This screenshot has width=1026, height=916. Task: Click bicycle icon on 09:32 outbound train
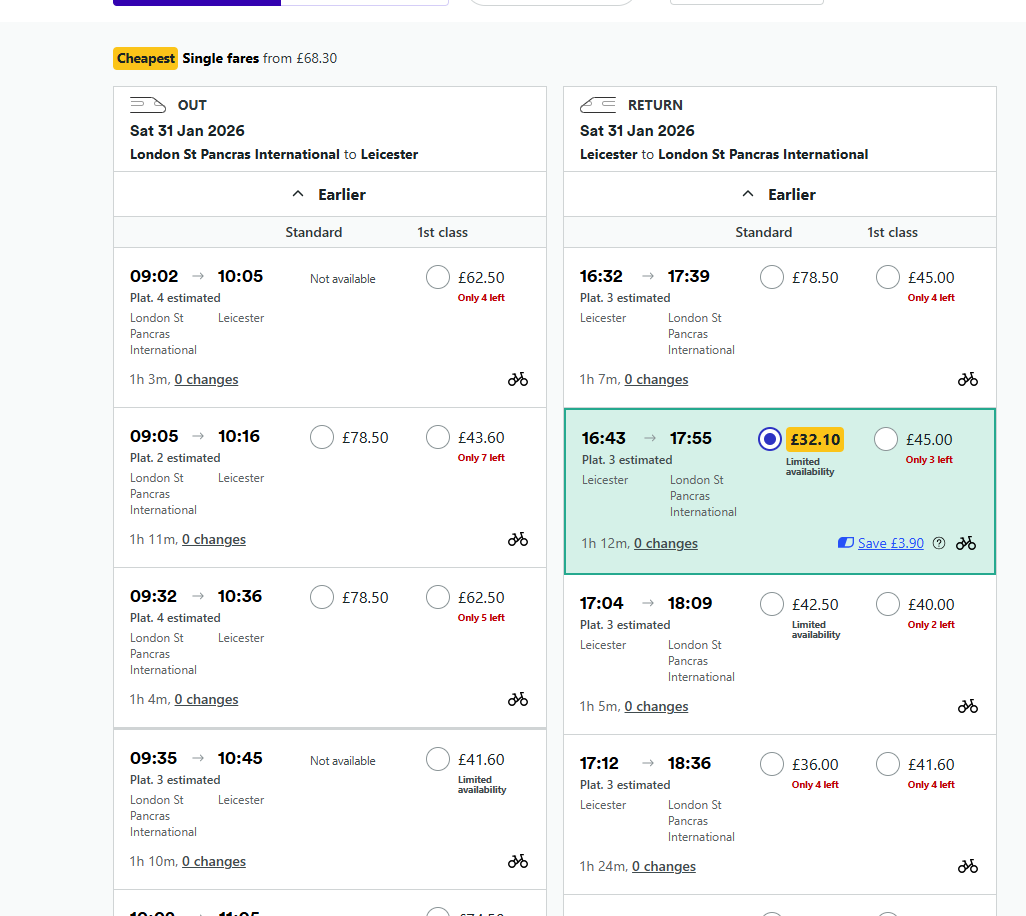[x=517, y=699]
